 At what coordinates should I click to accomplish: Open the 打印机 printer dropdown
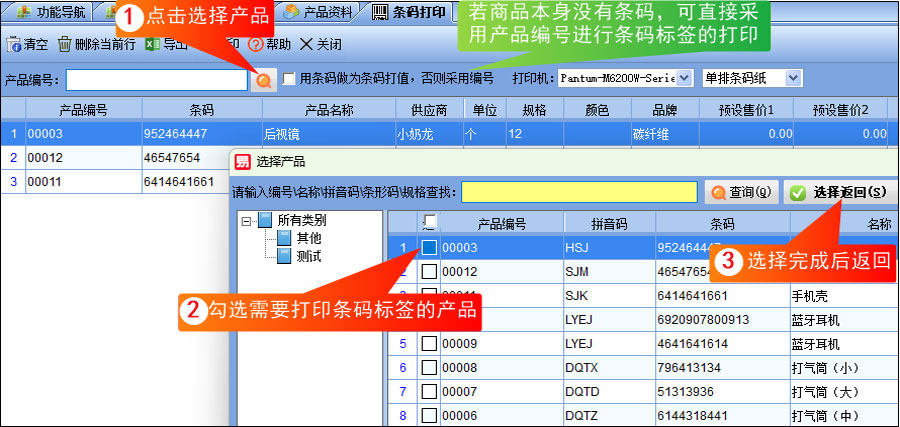[x=684, y=77]
